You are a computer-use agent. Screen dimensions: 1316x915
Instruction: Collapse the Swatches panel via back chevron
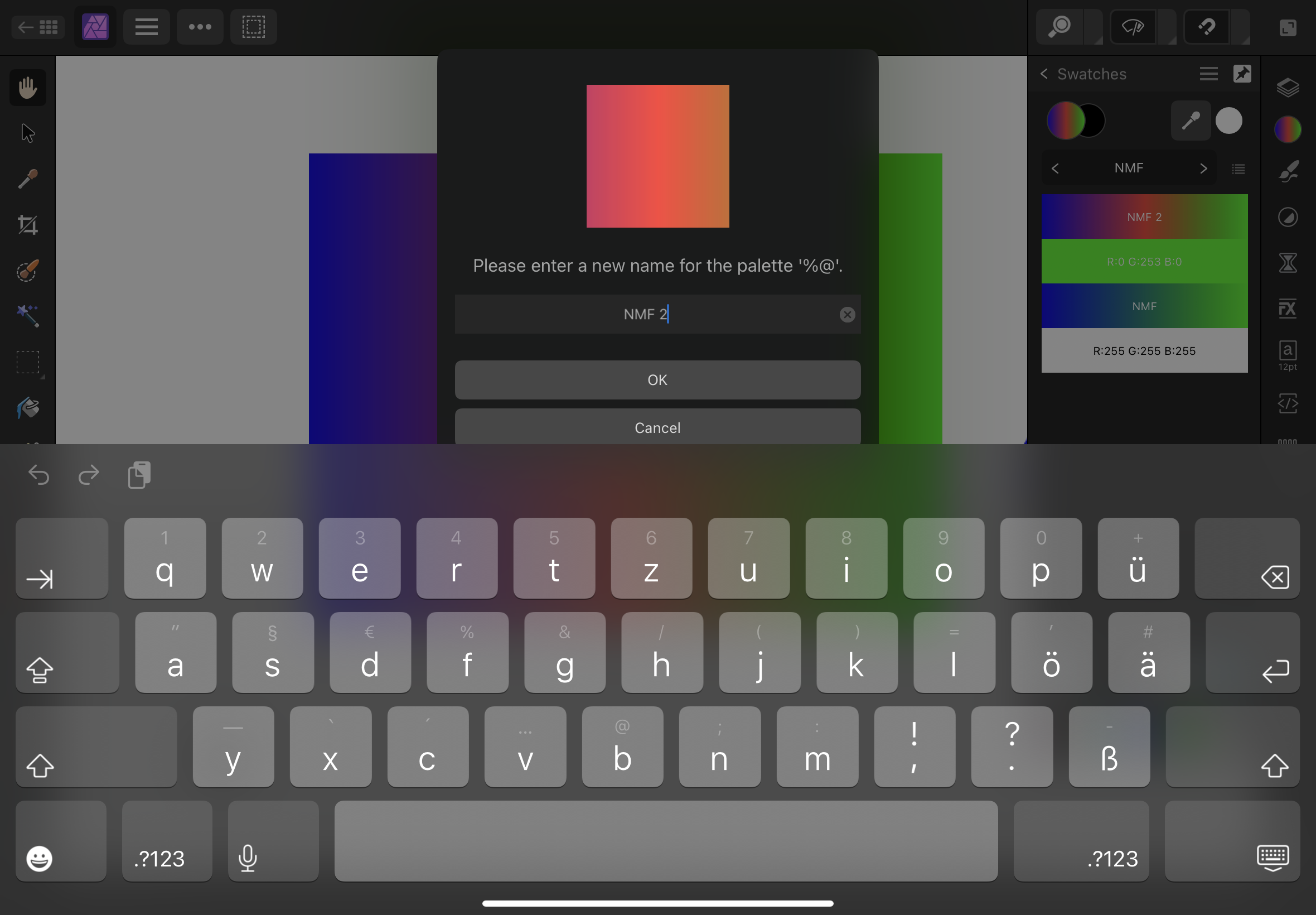point(1044,74)
